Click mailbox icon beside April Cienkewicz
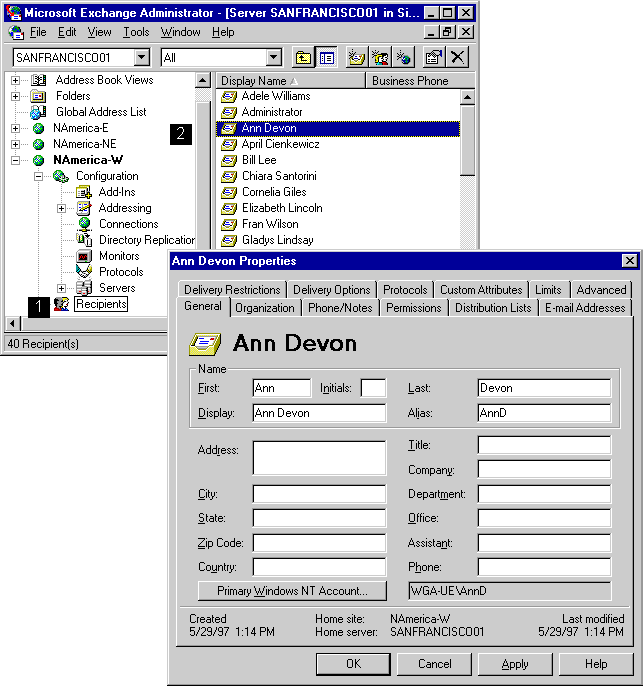643x686 pixels. pos(228,144)
